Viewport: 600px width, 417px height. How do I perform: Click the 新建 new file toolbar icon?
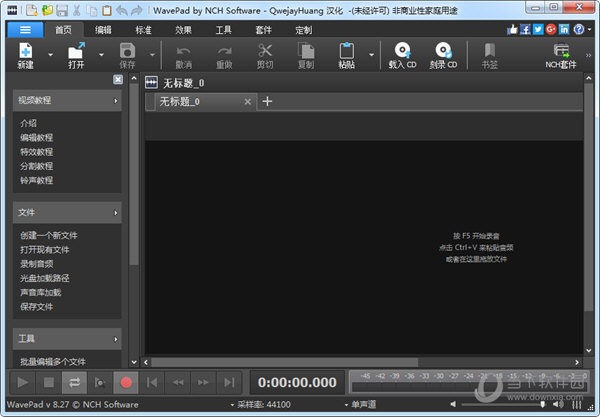click(x=25, y=56)
